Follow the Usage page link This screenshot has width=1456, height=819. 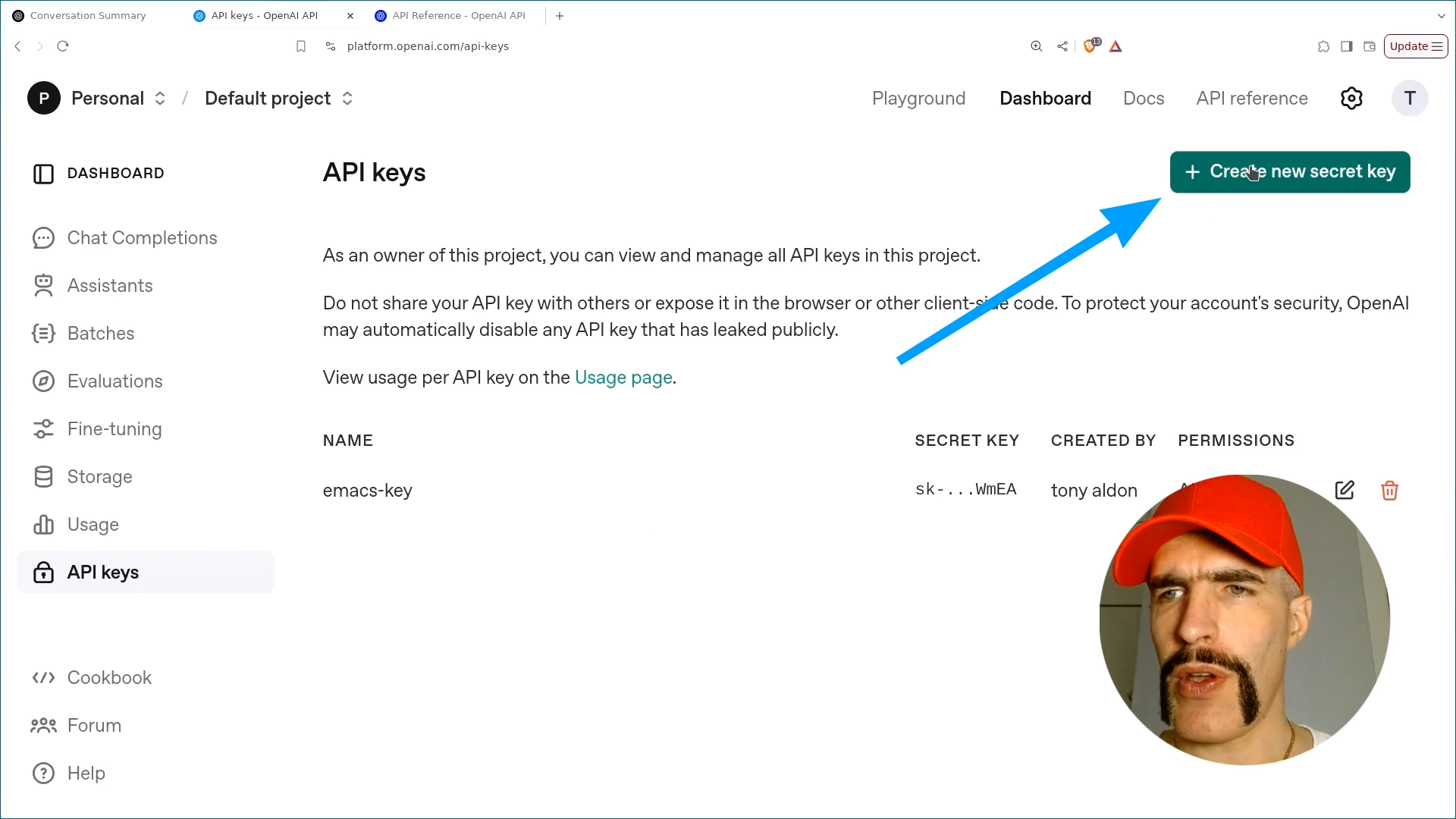click(623, 378)
